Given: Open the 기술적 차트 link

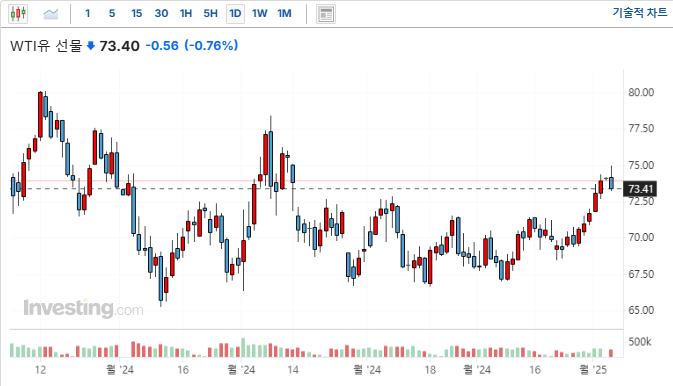Looking at the screenshot, I should coord(640,13).
